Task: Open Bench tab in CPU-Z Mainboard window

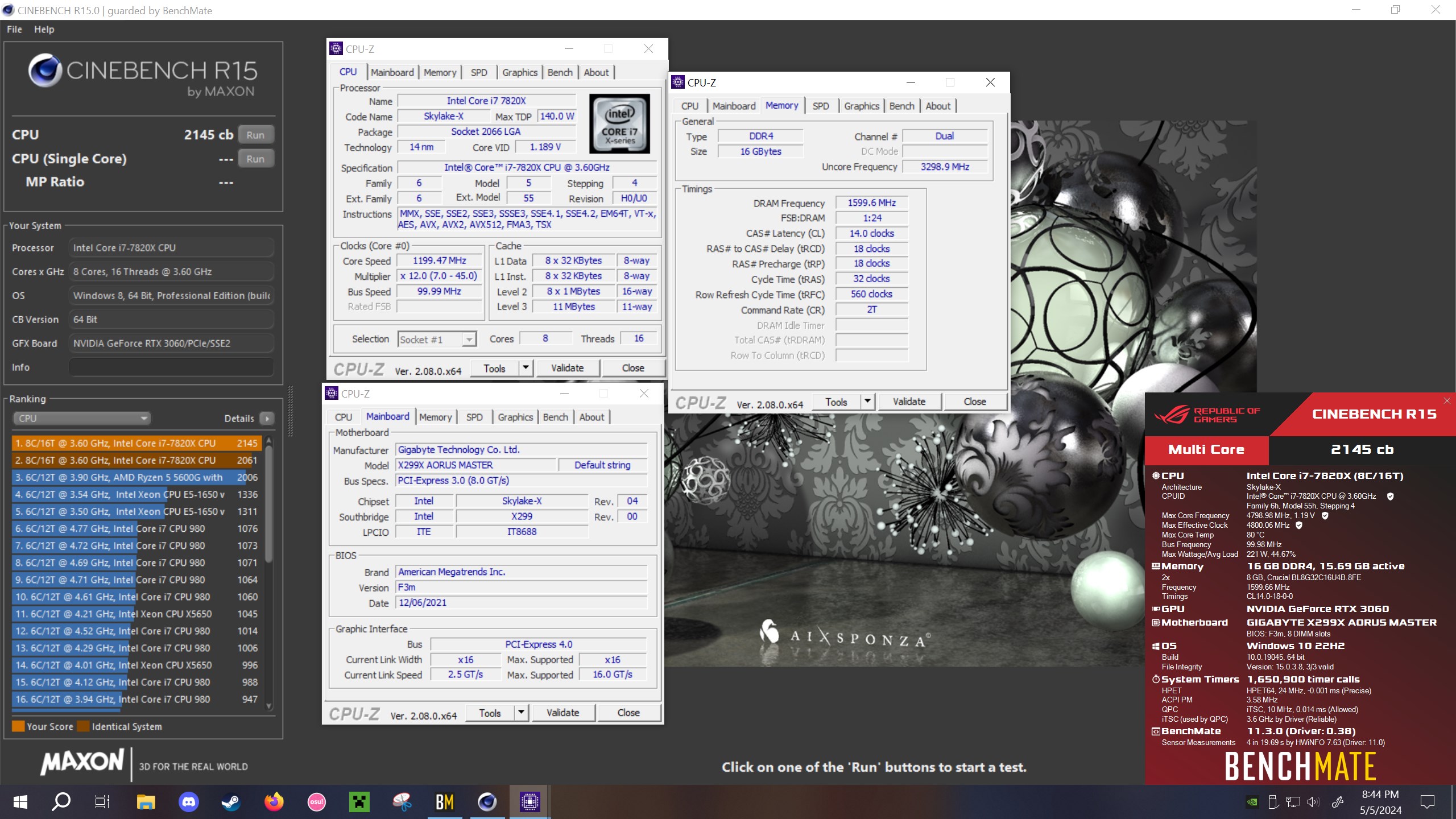Action: tap(555, 417)
